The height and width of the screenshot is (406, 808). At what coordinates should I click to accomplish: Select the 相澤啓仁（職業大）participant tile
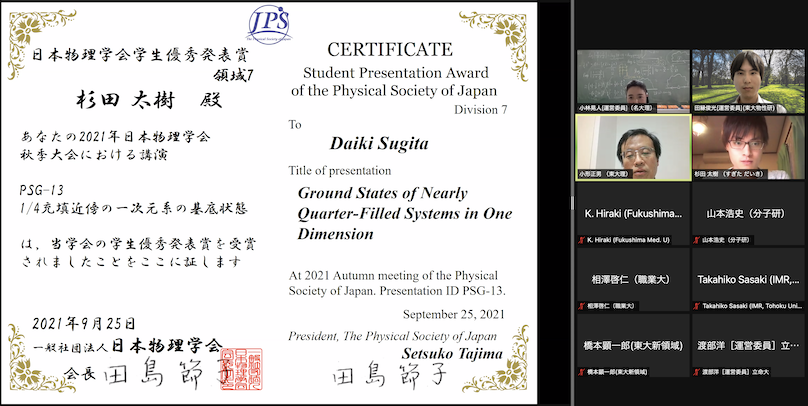pyautogui.click(x=633, y=279)
